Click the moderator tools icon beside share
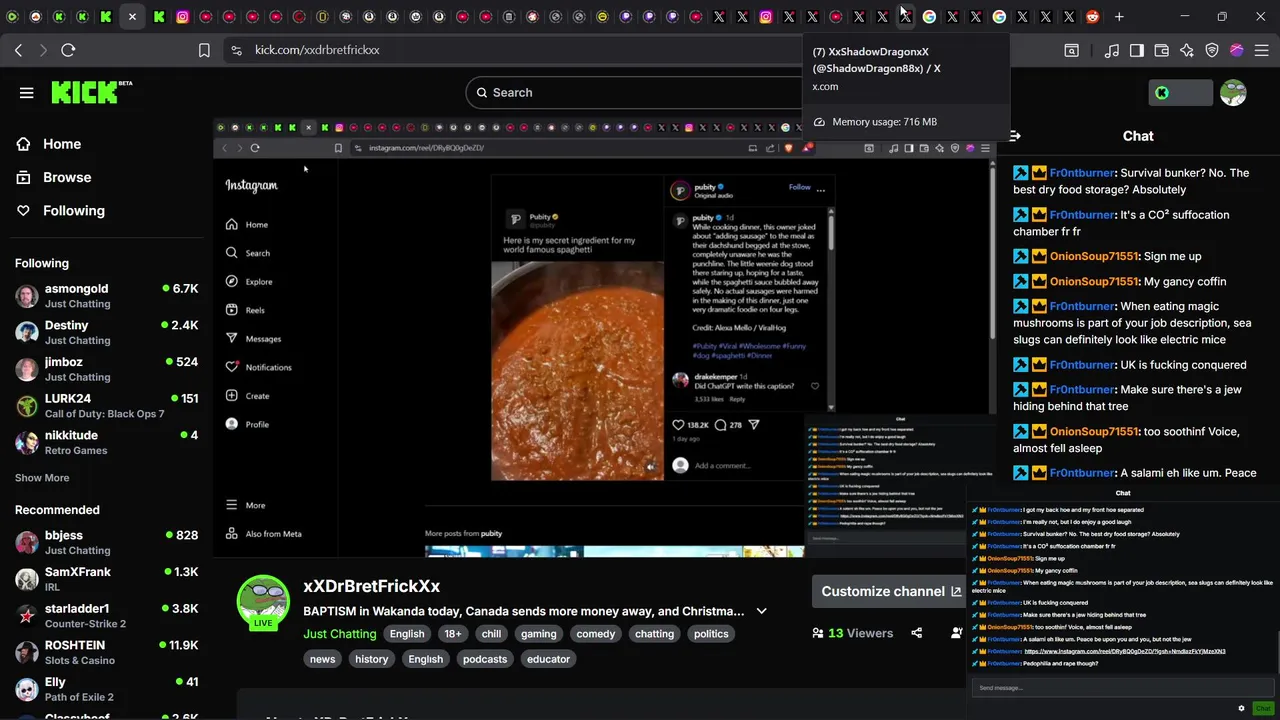The image size is (1280, 720). pos(957,633)
